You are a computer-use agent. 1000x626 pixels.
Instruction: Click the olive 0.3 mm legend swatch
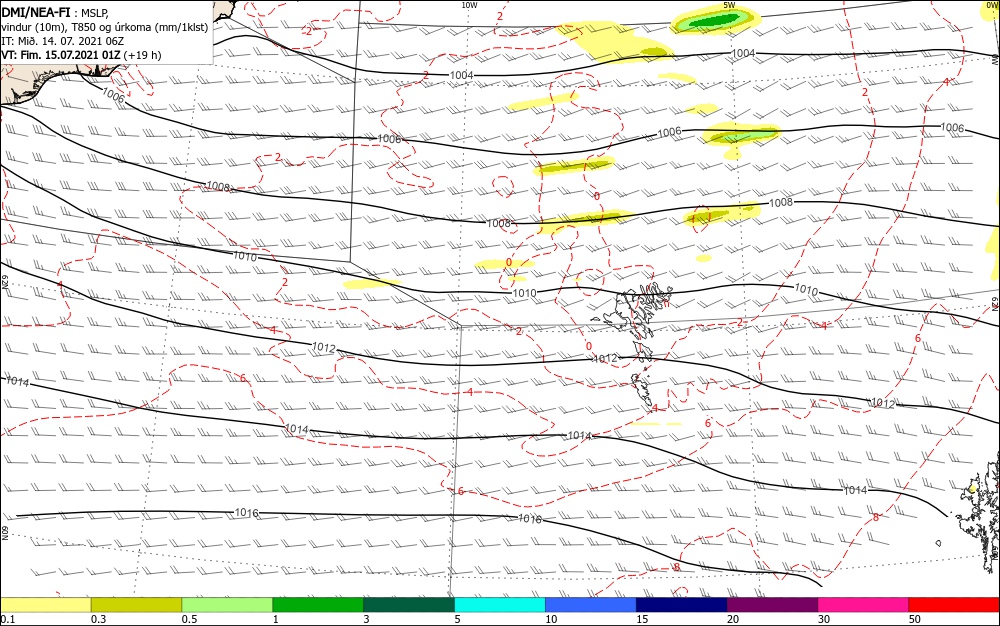tap(136, 605)
